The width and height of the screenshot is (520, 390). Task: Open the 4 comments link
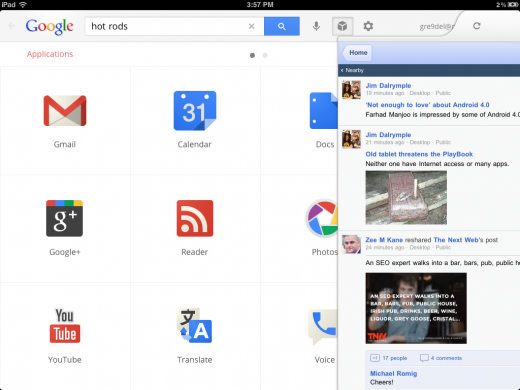pos(441,358)
